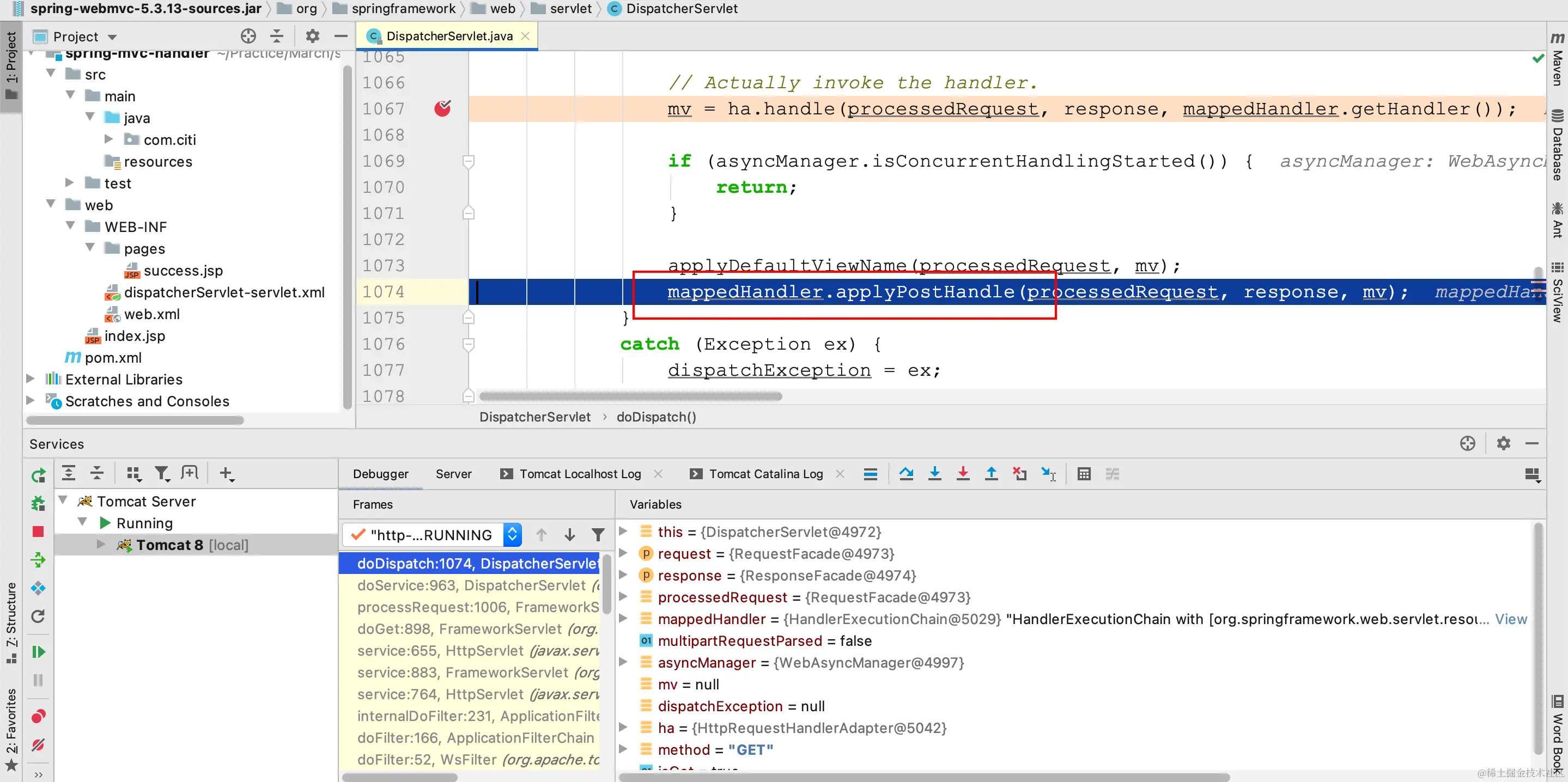Switch to the Debugger tab
This screenshot has width=1568, height=782.
tap(380, 473)
